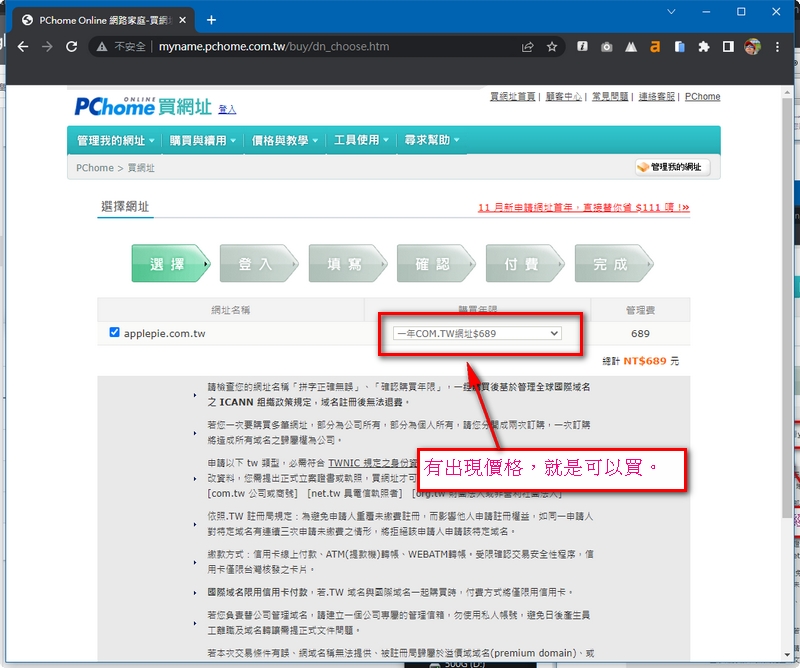Open a new browser tab
The image size is (800, 668).
pyautogui.click(x=211, y=20)
